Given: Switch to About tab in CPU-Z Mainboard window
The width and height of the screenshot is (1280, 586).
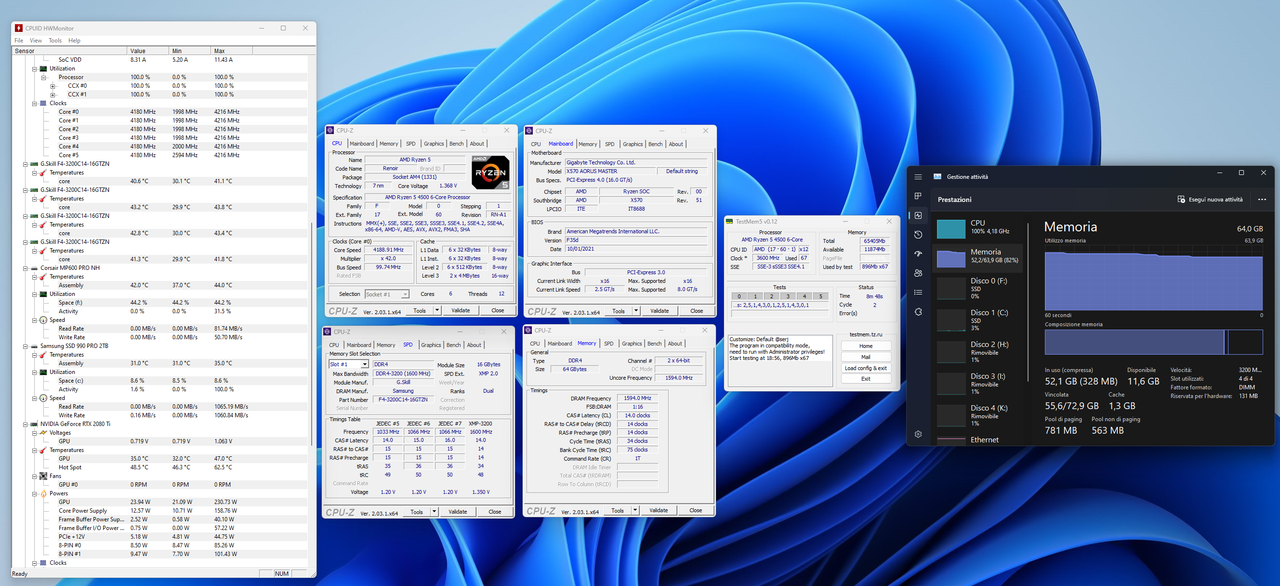Looking at the screenshot, I should (x=676, y=143).
